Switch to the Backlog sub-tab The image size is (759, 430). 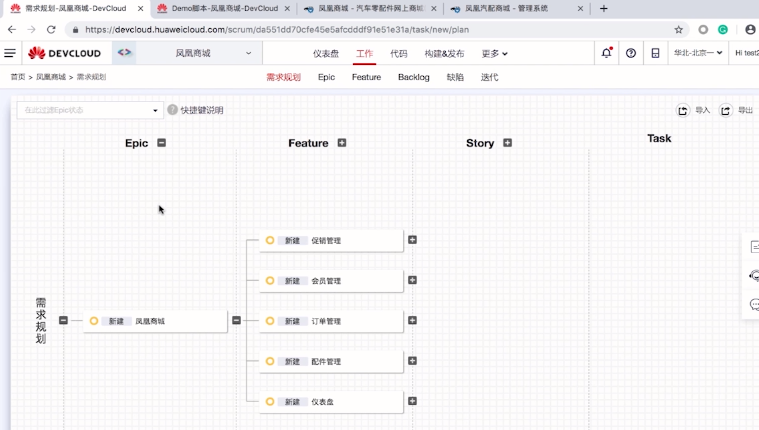click(x=413, y=77)
